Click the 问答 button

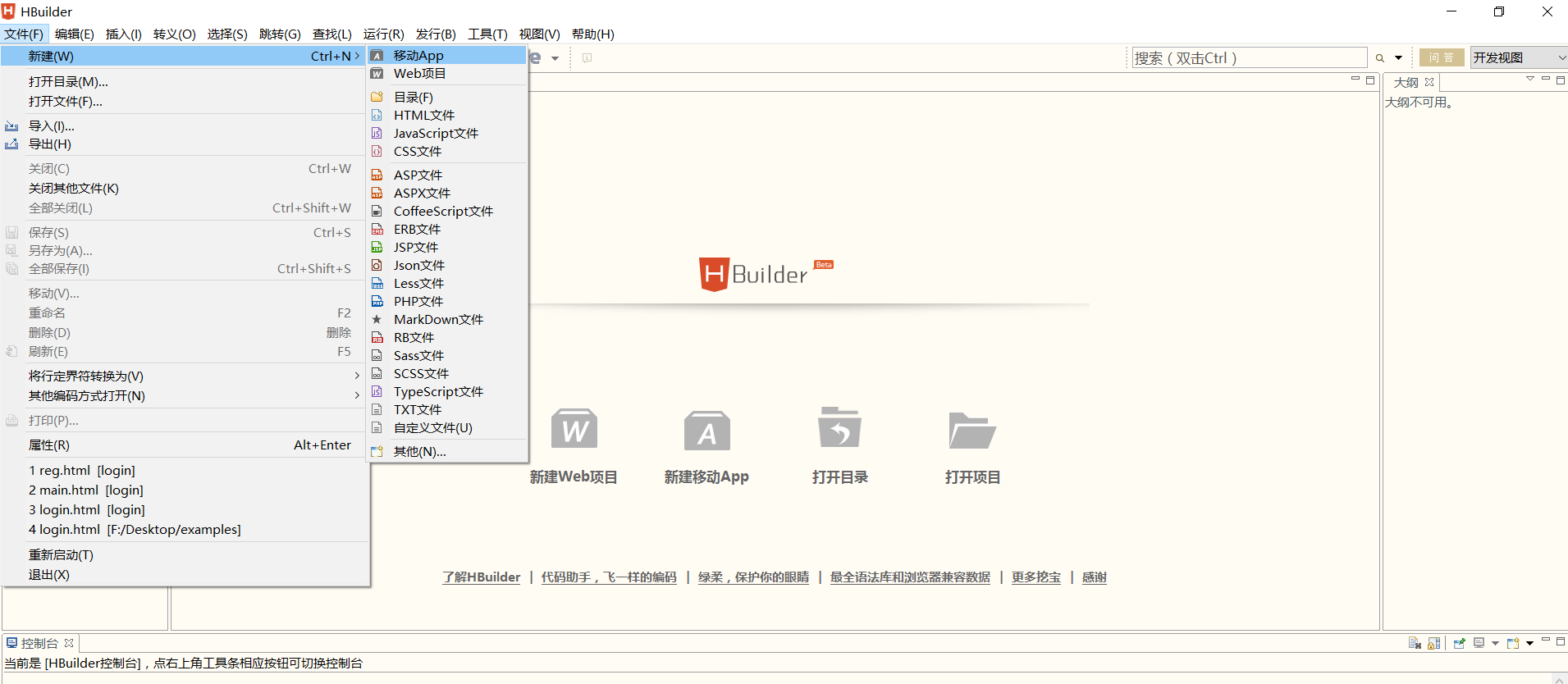tap(1442, 57)
